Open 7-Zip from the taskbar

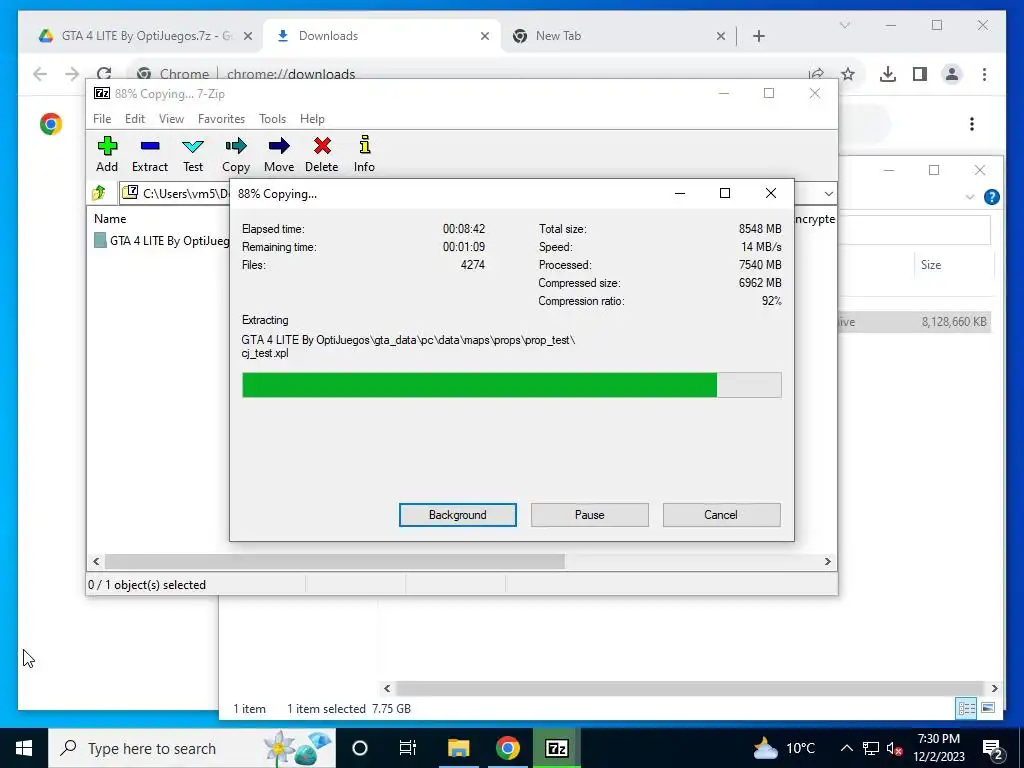point(556,748)
